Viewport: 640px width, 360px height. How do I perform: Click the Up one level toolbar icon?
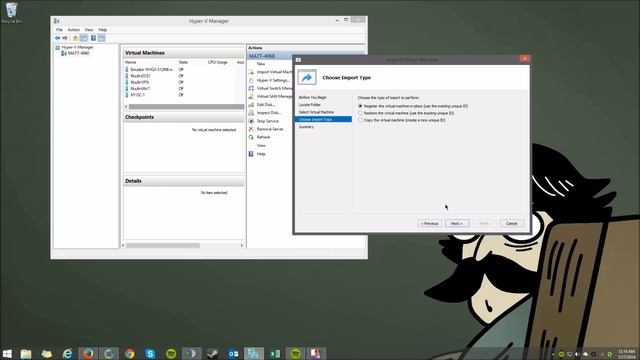coord(76,38)
